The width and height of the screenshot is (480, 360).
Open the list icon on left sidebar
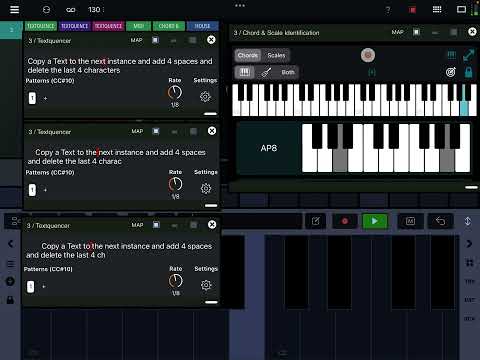click(11, 264)
